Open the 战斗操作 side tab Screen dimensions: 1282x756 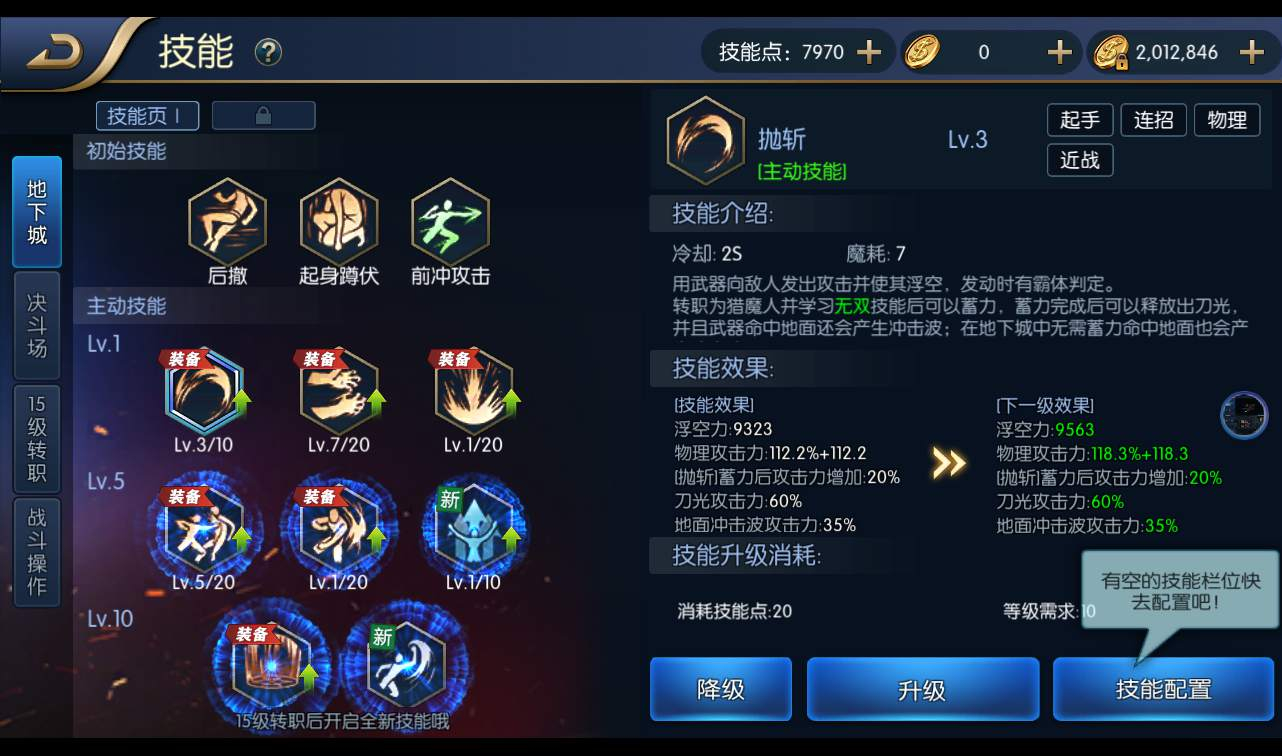point(37,551)
